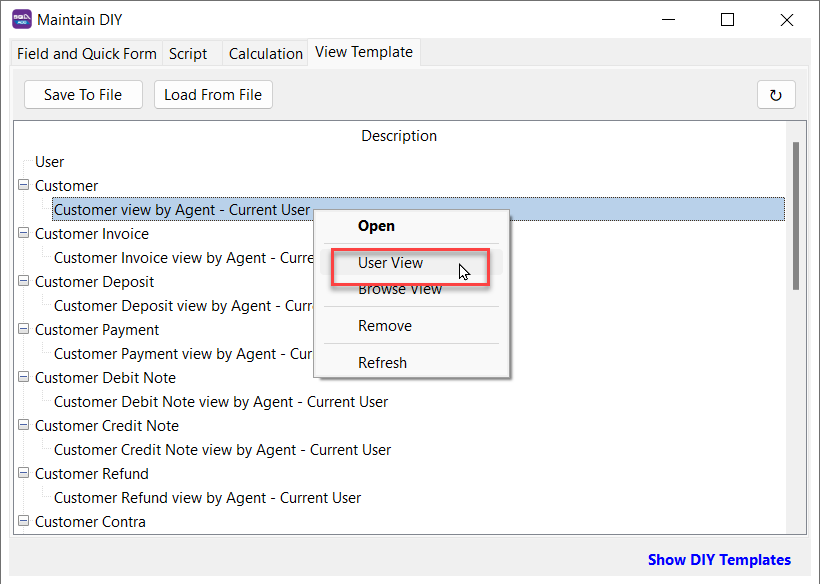Collapse the Customer Credit Note node
This screenshot has height=584, width=820.
[23, 426]
